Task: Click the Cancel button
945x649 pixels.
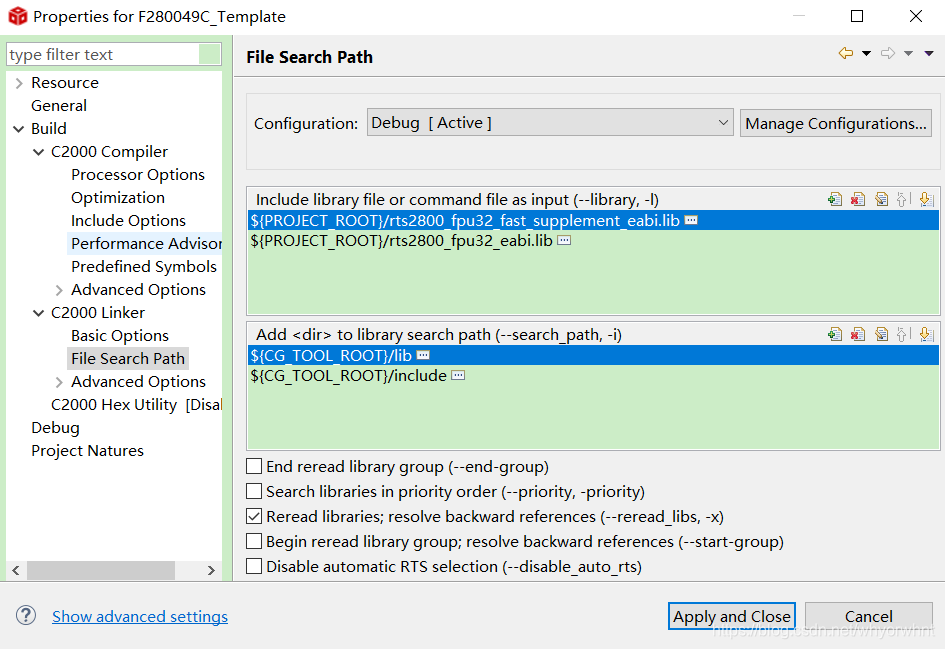Action: pyautogui.click(x=868, y=616)
